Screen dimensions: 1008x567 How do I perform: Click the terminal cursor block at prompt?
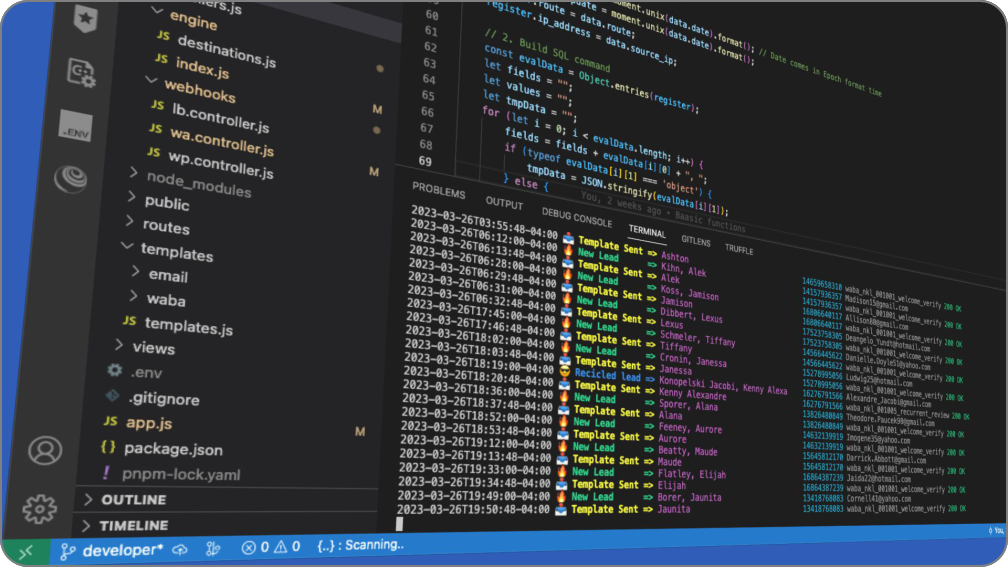click(399, 525)
